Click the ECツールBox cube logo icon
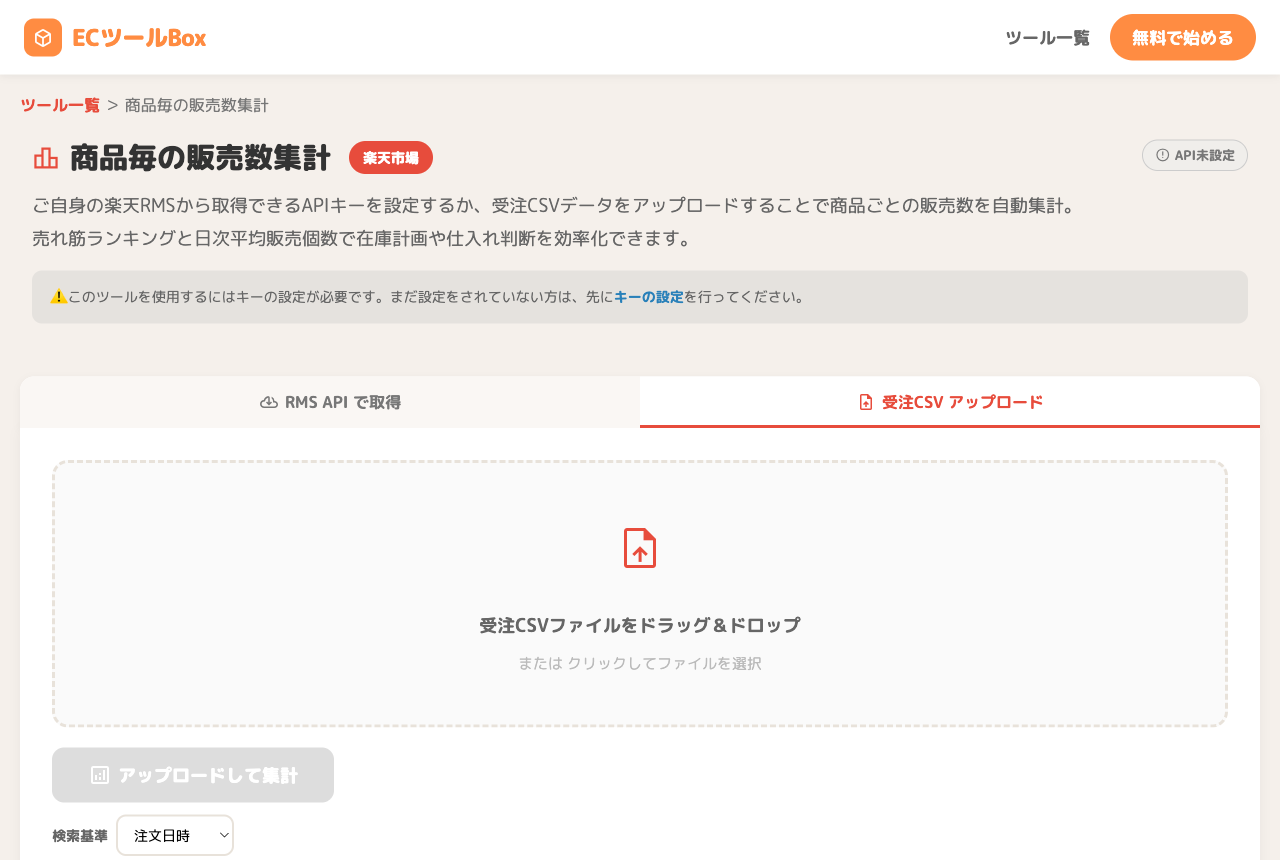The height and width of the screenshot is (860, 1280). click(43, 38)
